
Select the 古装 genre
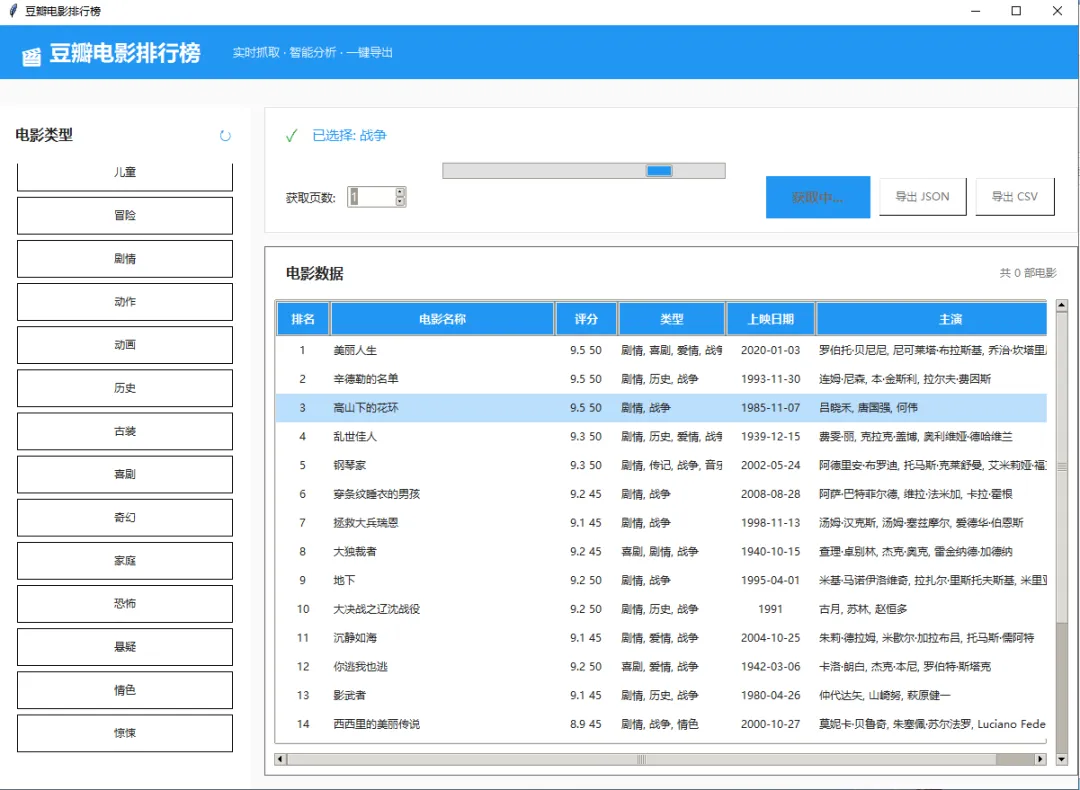(125, 431)
